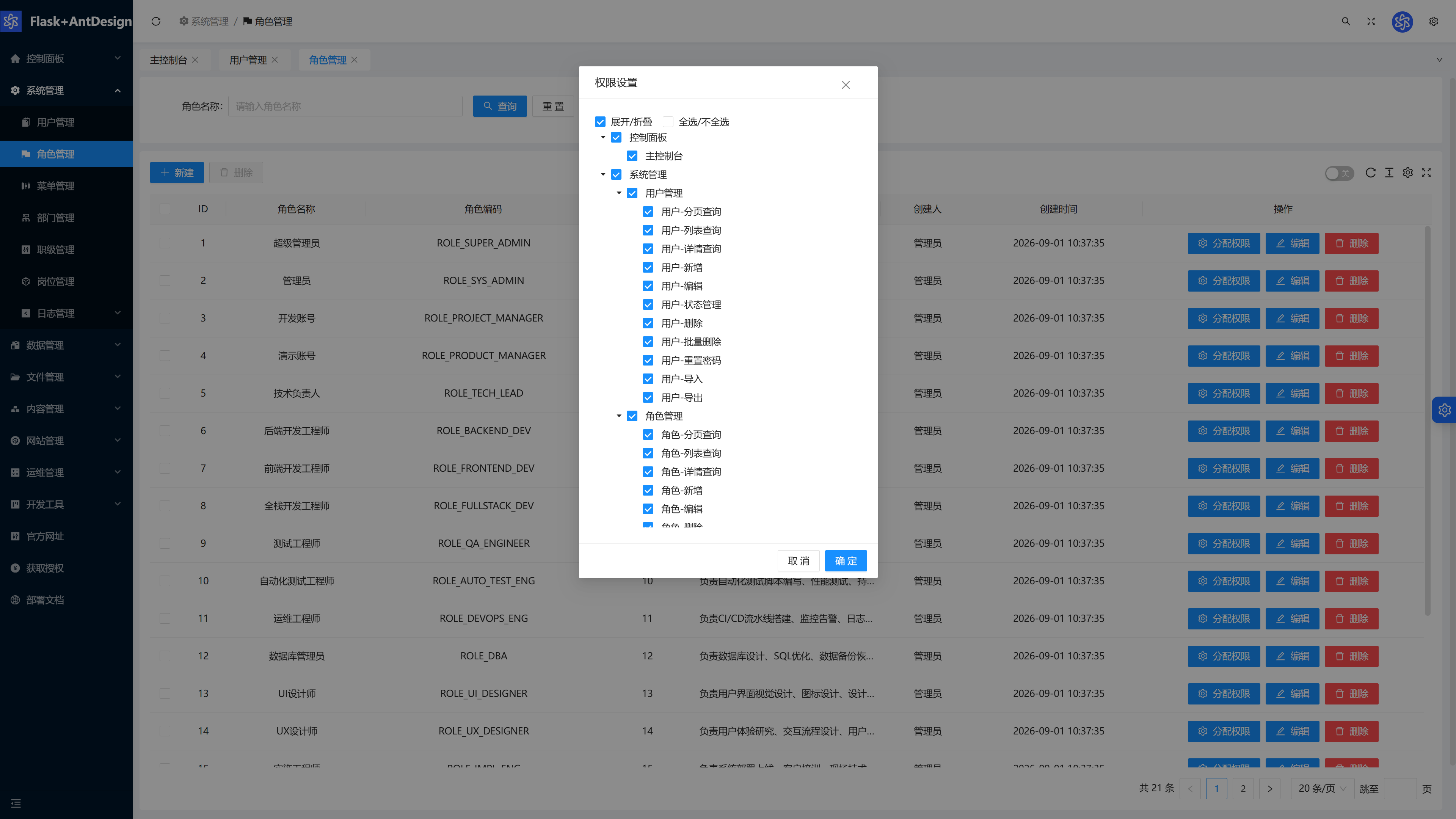Click the table reload icon
Screen dimensions: 1456x819
pyautogui.click(x=1371, y=173)
